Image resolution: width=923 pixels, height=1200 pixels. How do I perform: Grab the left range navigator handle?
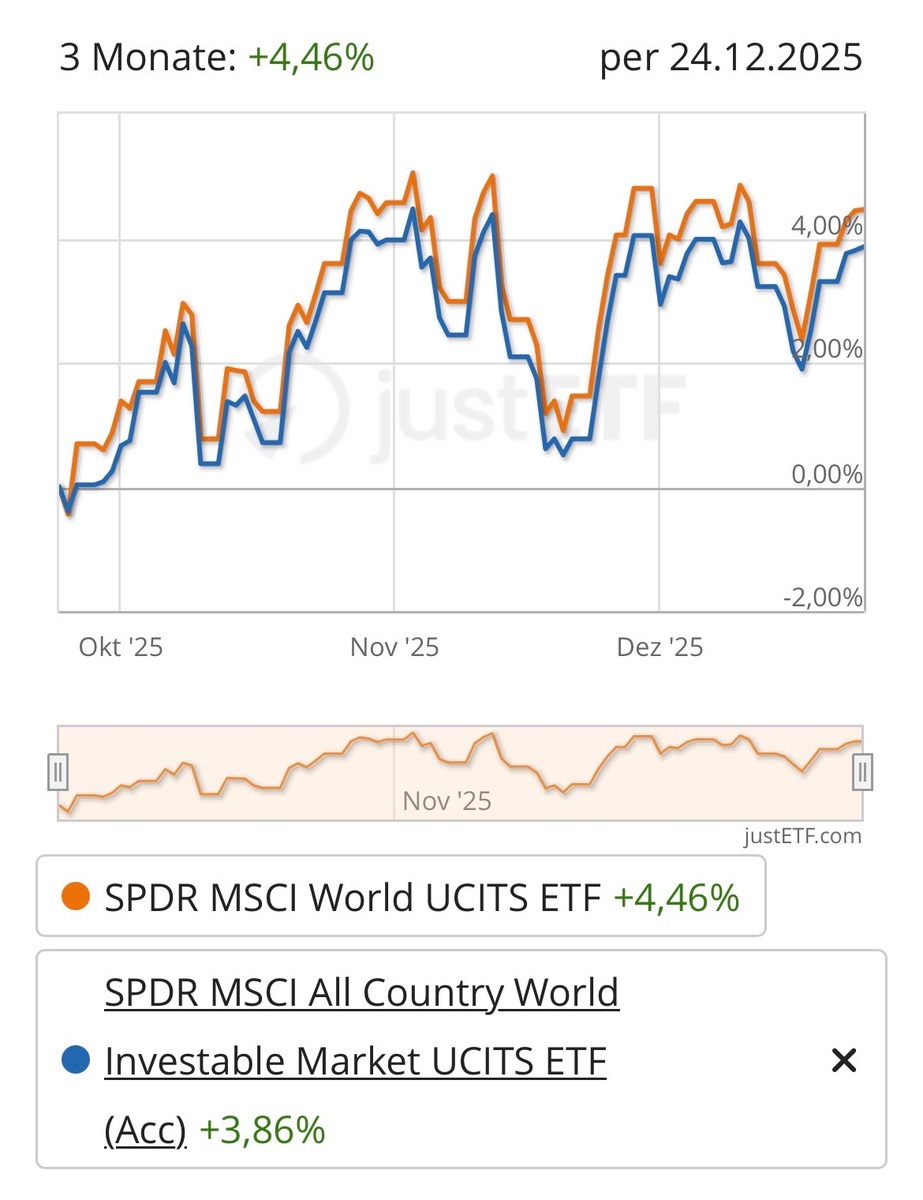tap(58, 772)
